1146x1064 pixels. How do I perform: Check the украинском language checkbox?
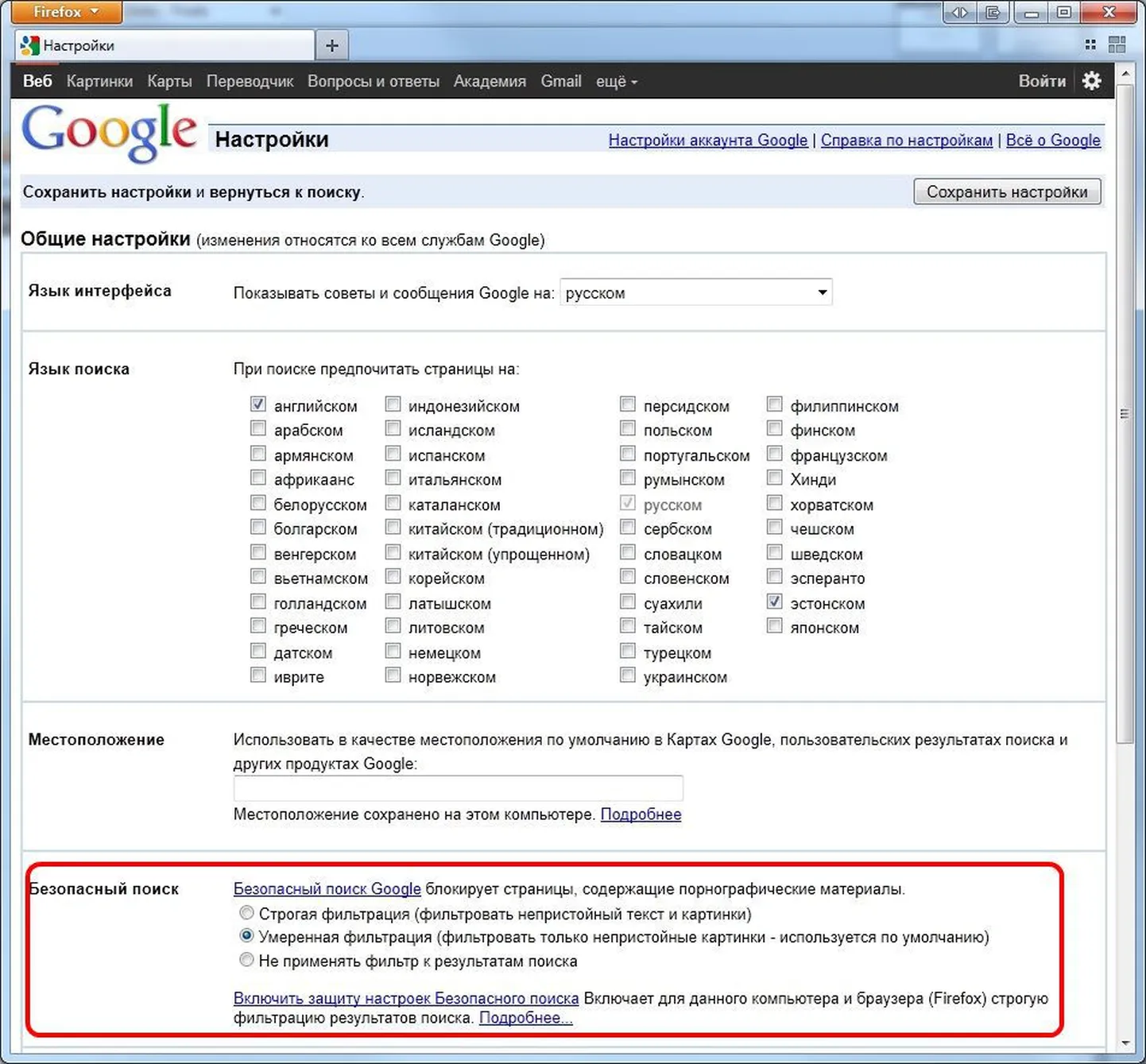click(x=628, y=675)
